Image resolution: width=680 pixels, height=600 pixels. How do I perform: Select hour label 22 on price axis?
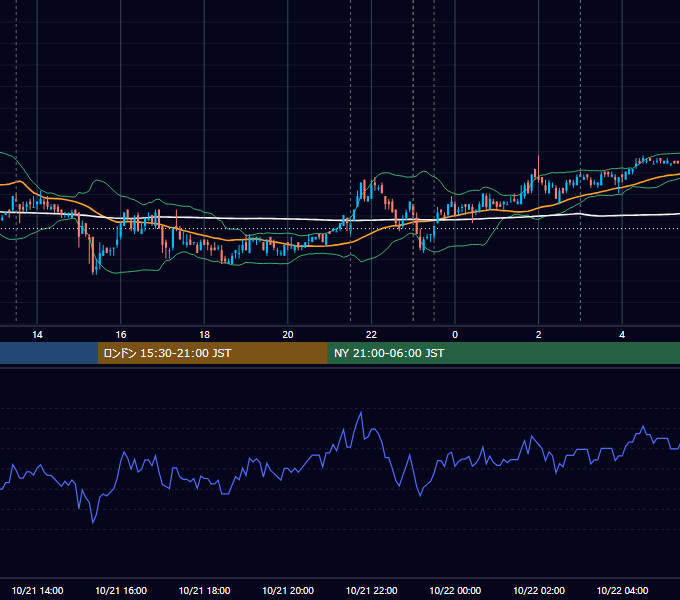tap(371, 335)
